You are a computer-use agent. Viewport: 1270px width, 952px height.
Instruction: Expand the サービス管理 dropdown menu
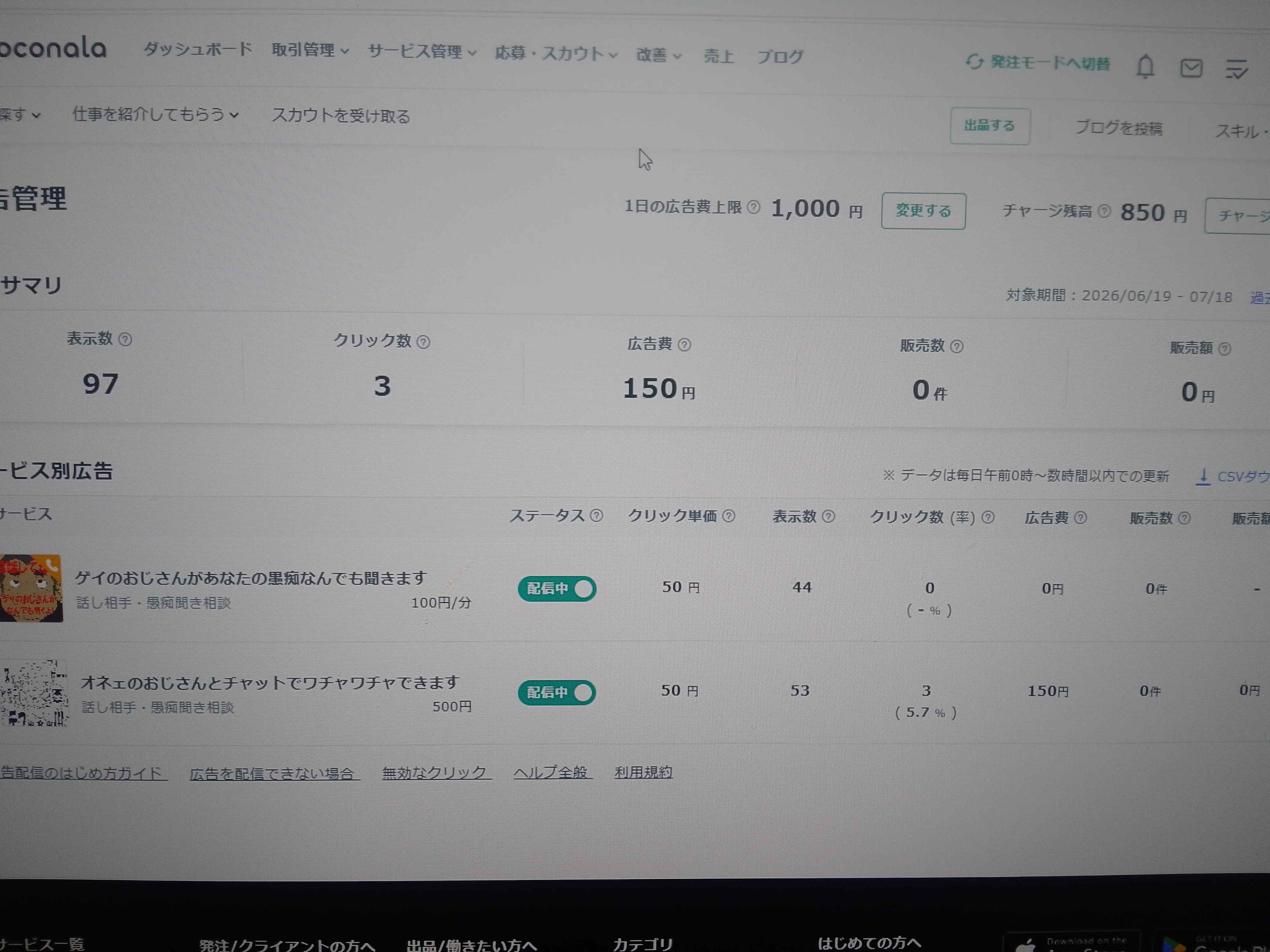pos(422,52)
